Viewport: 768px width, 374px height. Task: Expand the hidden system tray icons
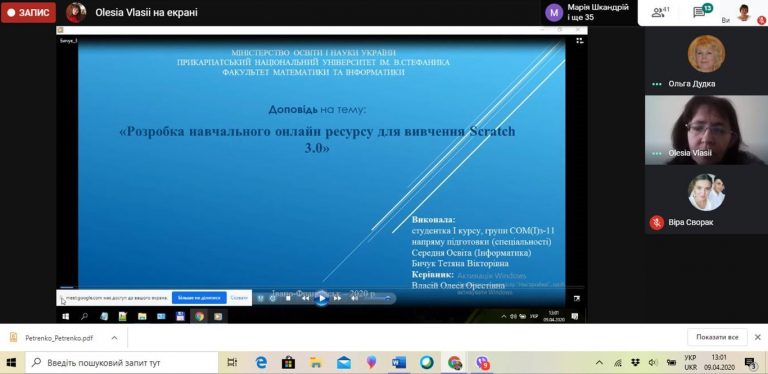coord(599,363)
